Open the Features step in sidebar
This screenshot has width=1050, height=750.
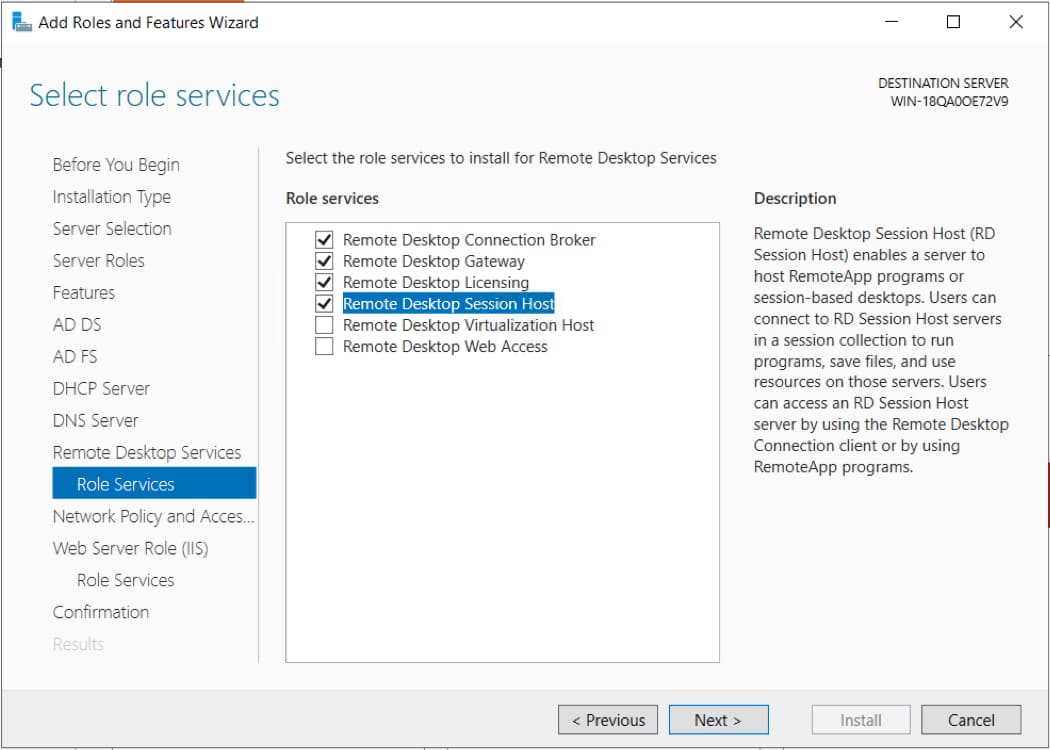[x=83, y=293]
